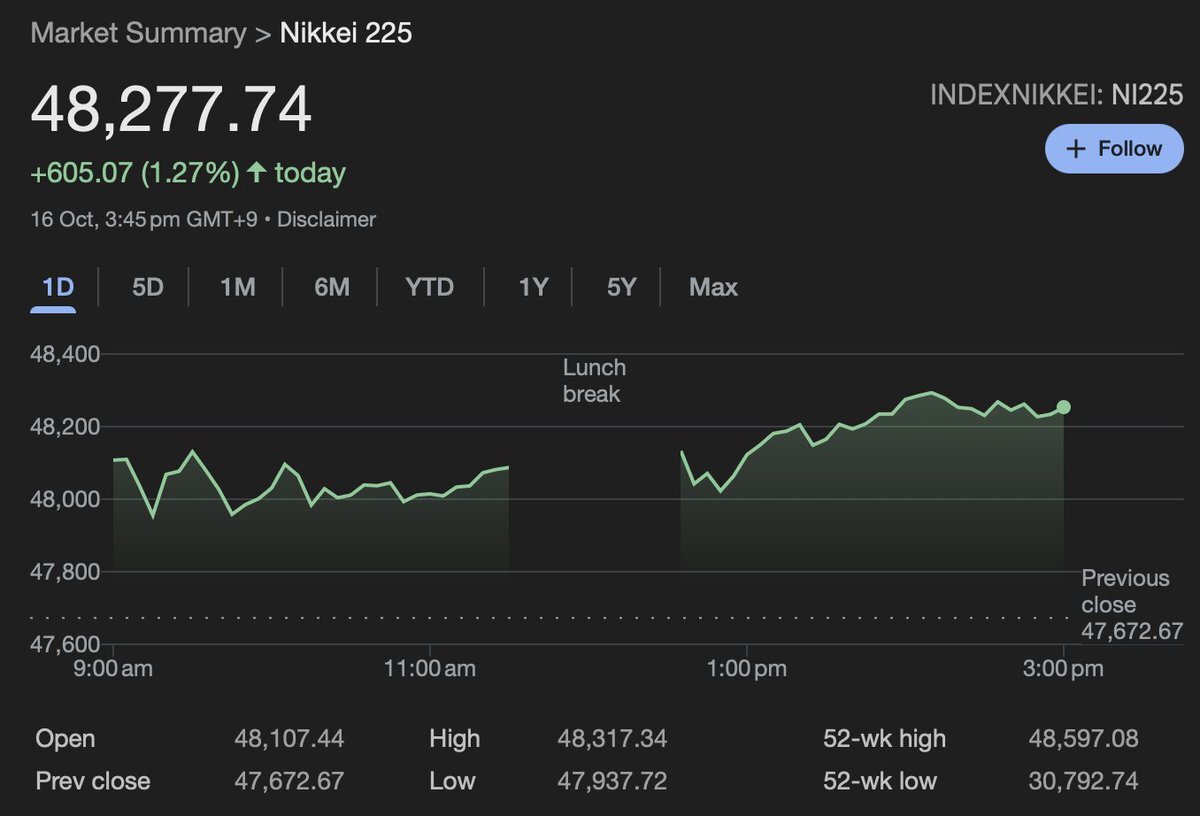Select the YTD chart range tab
The image size is (1200, 816).
430,288
